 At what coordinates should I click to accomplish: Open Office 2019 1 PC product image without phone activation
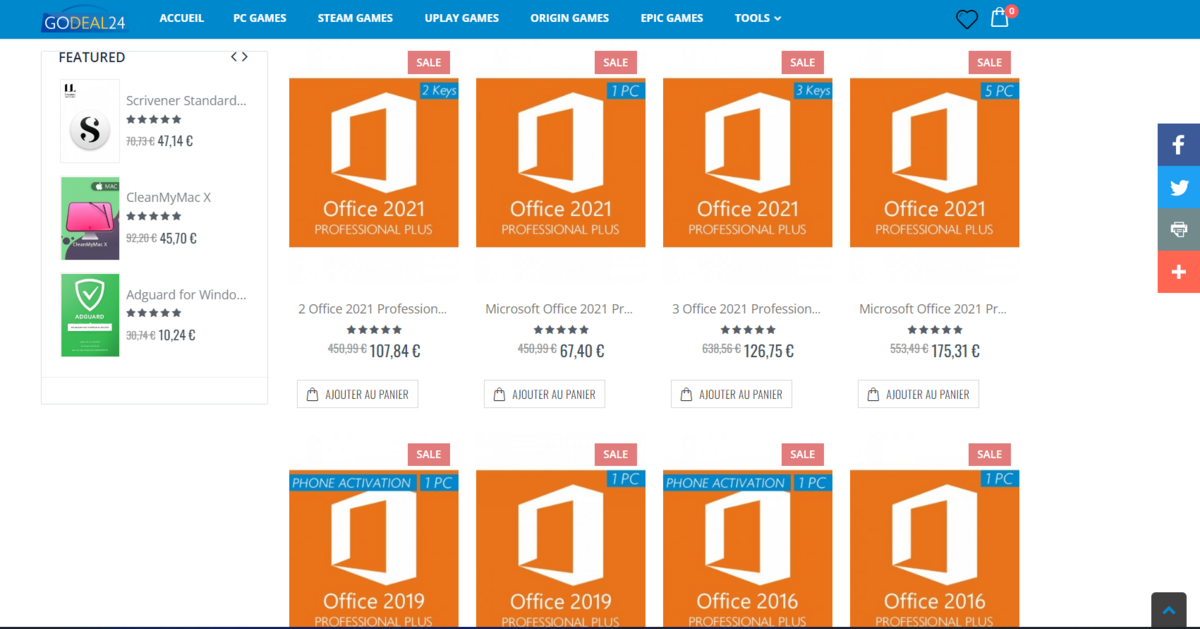(x=561, y=550)
